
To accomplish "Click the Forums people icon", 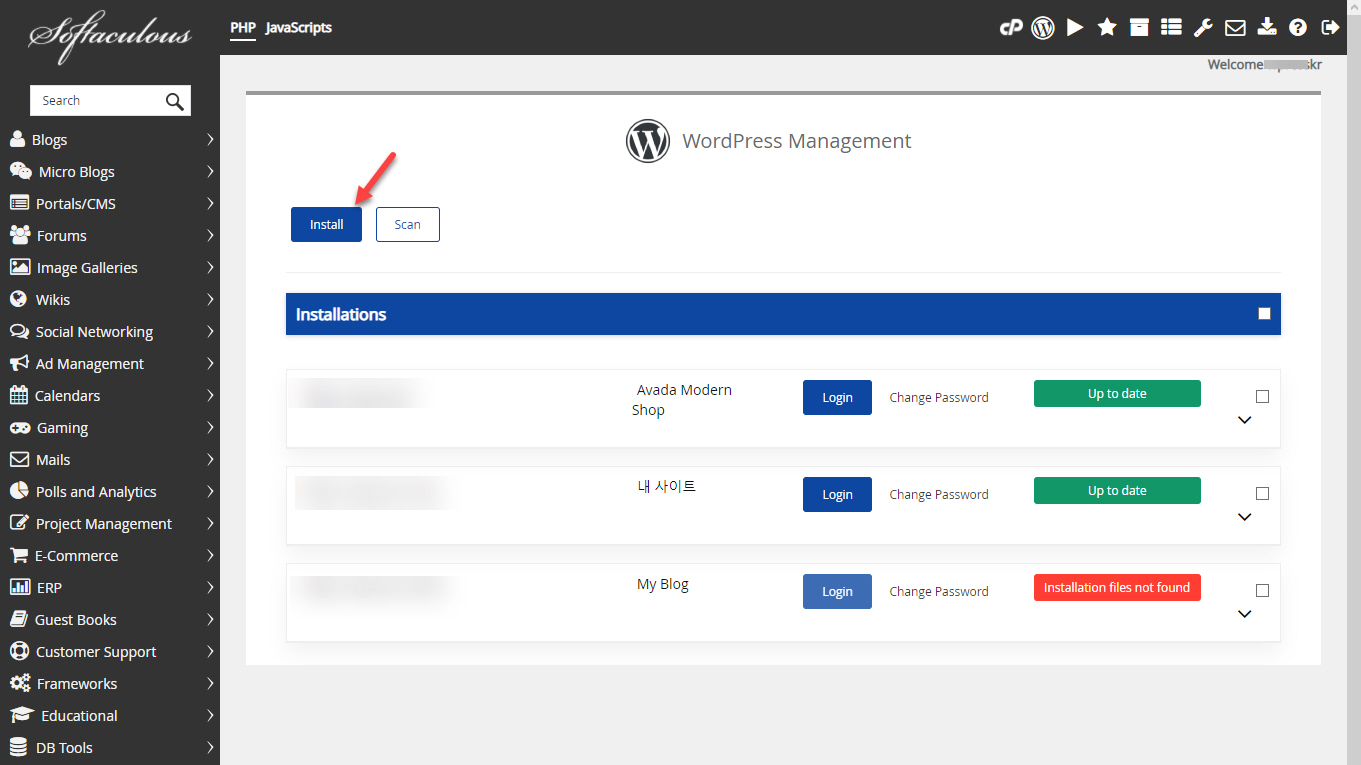I will (x=20, y=235).
